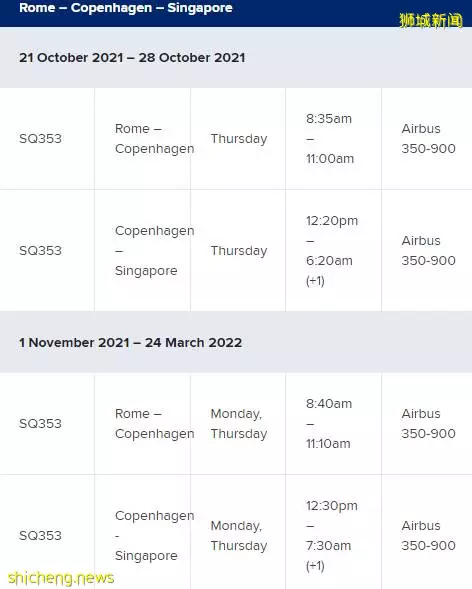Click Monday, Thursday in the last Copenhagen - Singapore row
The height and width of the screenshot is (589, 472).
[239, 536]
